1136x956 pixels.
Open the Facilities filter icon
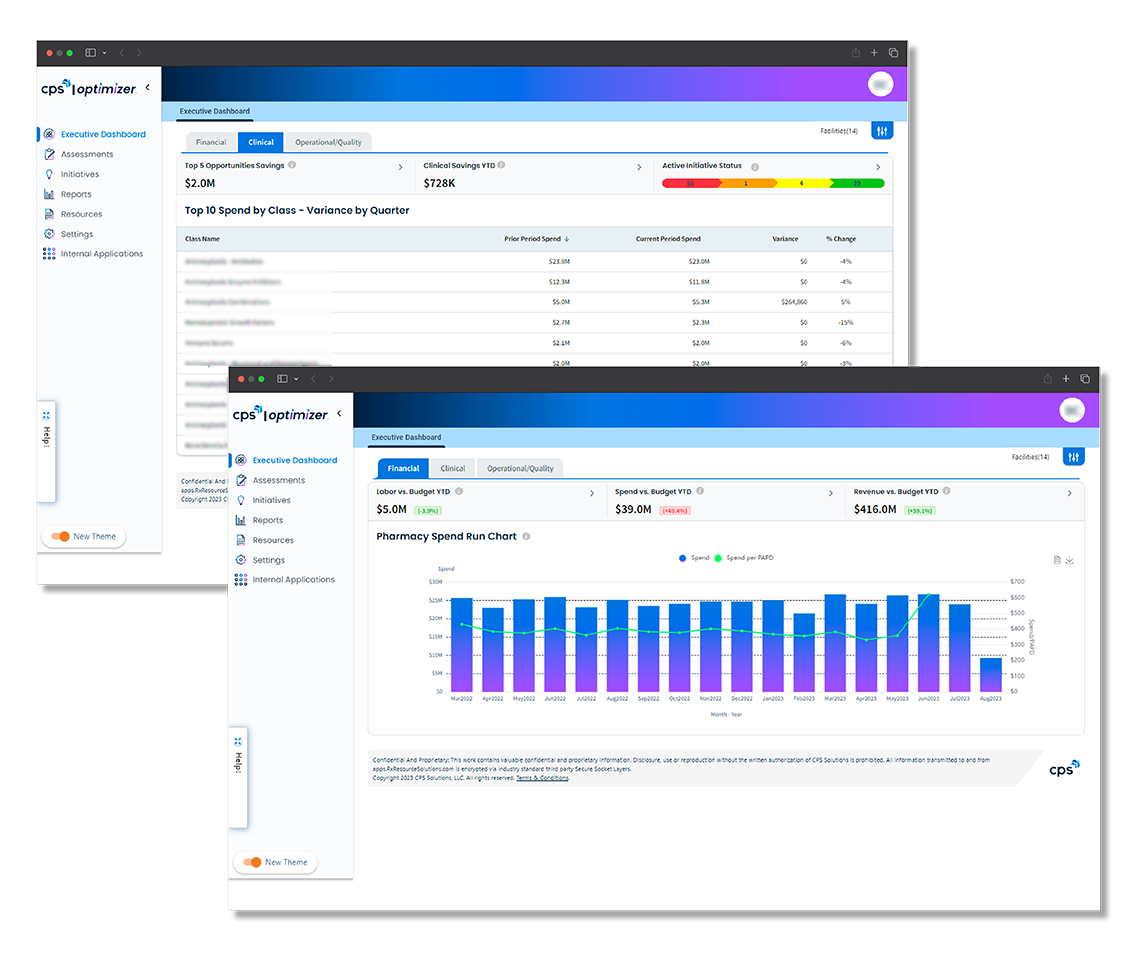click(1073, 456)
